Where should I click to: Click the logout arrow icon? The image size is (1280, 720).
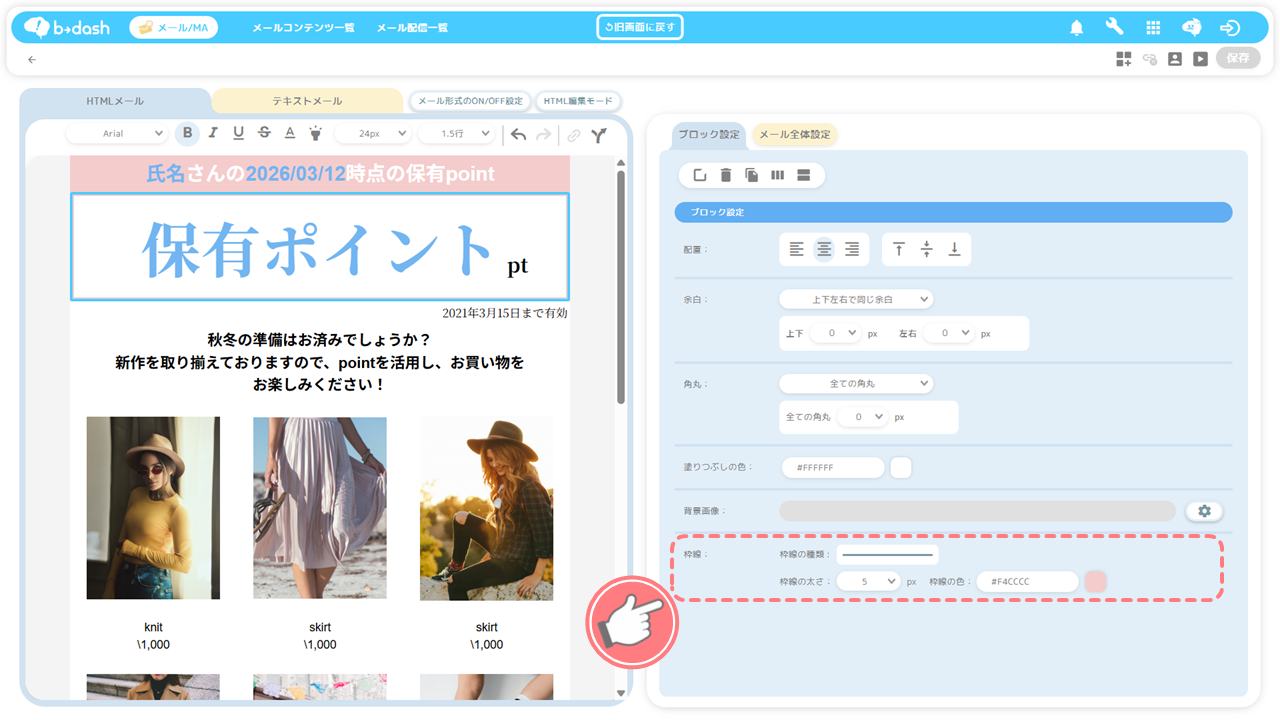click(x=1230, y=28)
